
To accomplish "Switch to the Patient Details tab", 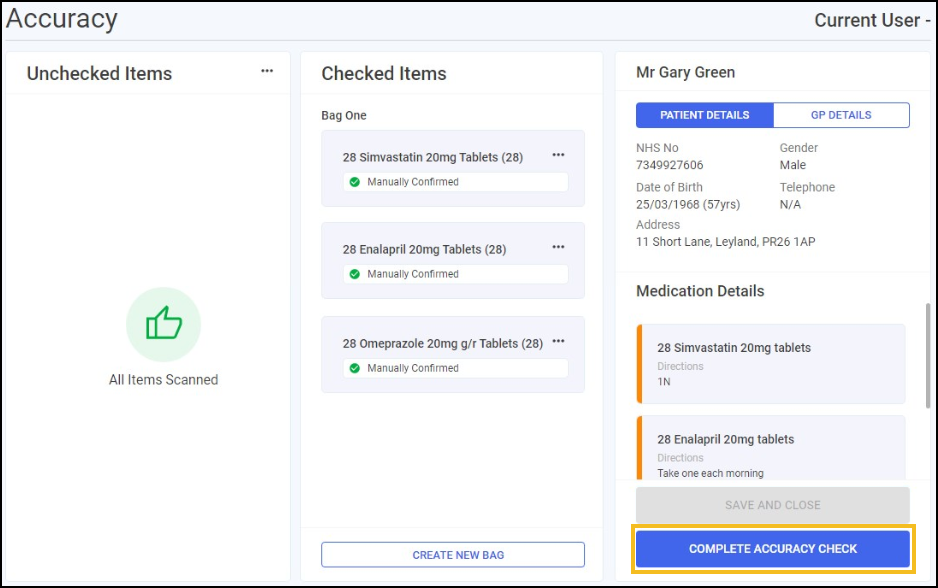I will 705,115.
